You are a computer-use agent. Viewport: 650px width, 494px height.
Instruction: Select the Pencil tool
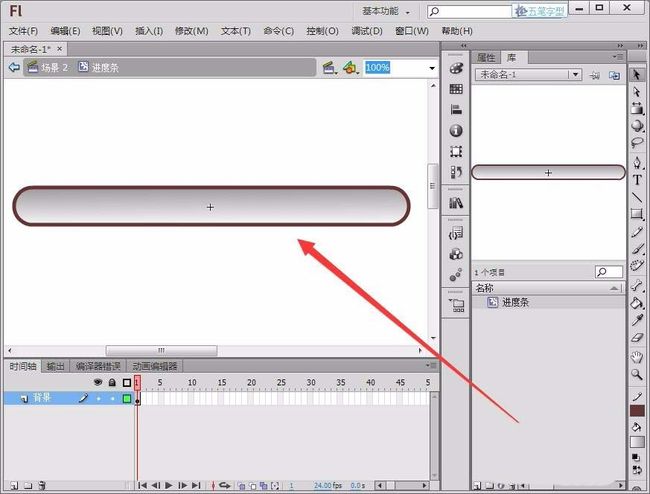(x=637, y=231)
